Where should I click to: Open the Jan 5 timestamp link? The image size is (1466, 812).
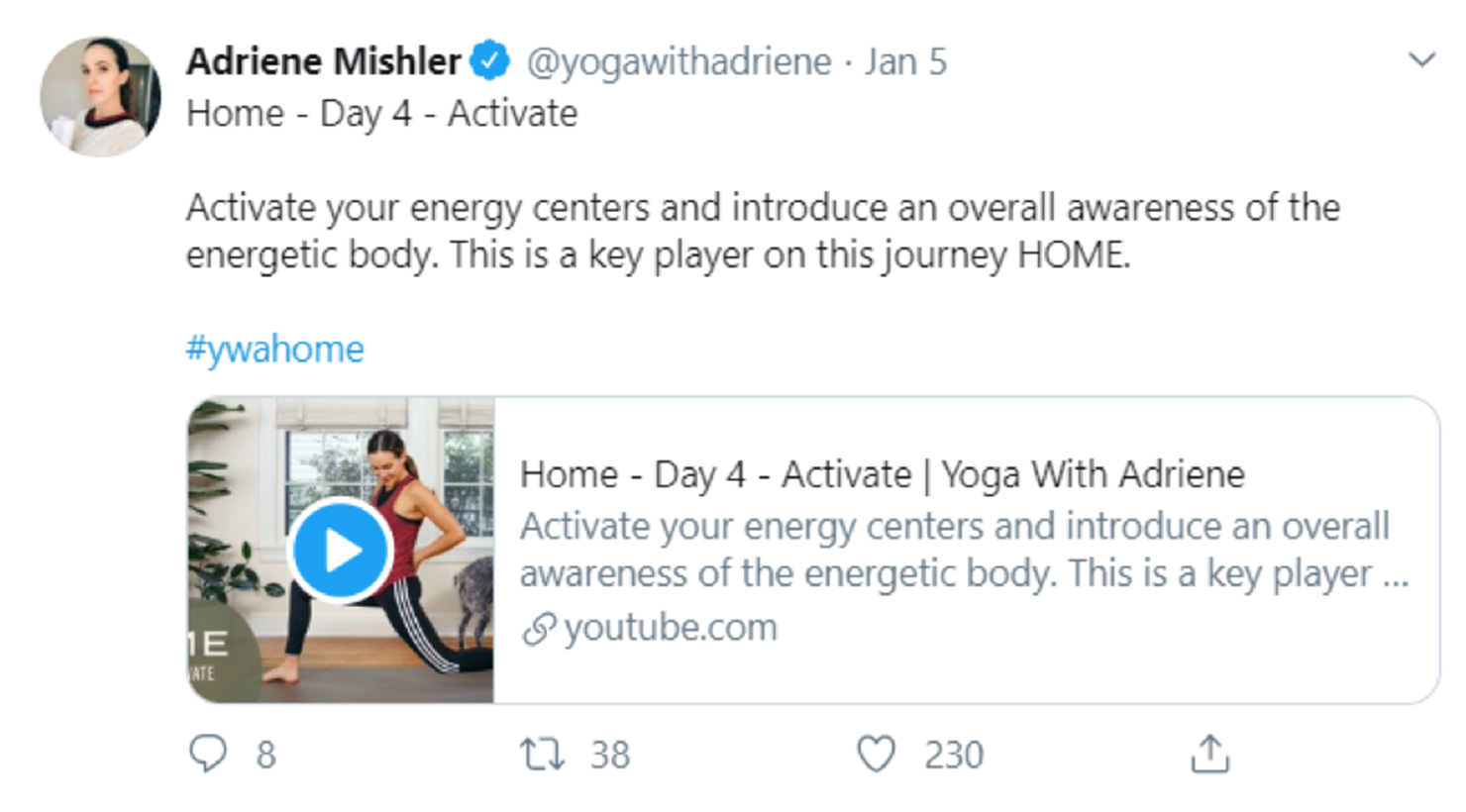click(x=905, y=61)
